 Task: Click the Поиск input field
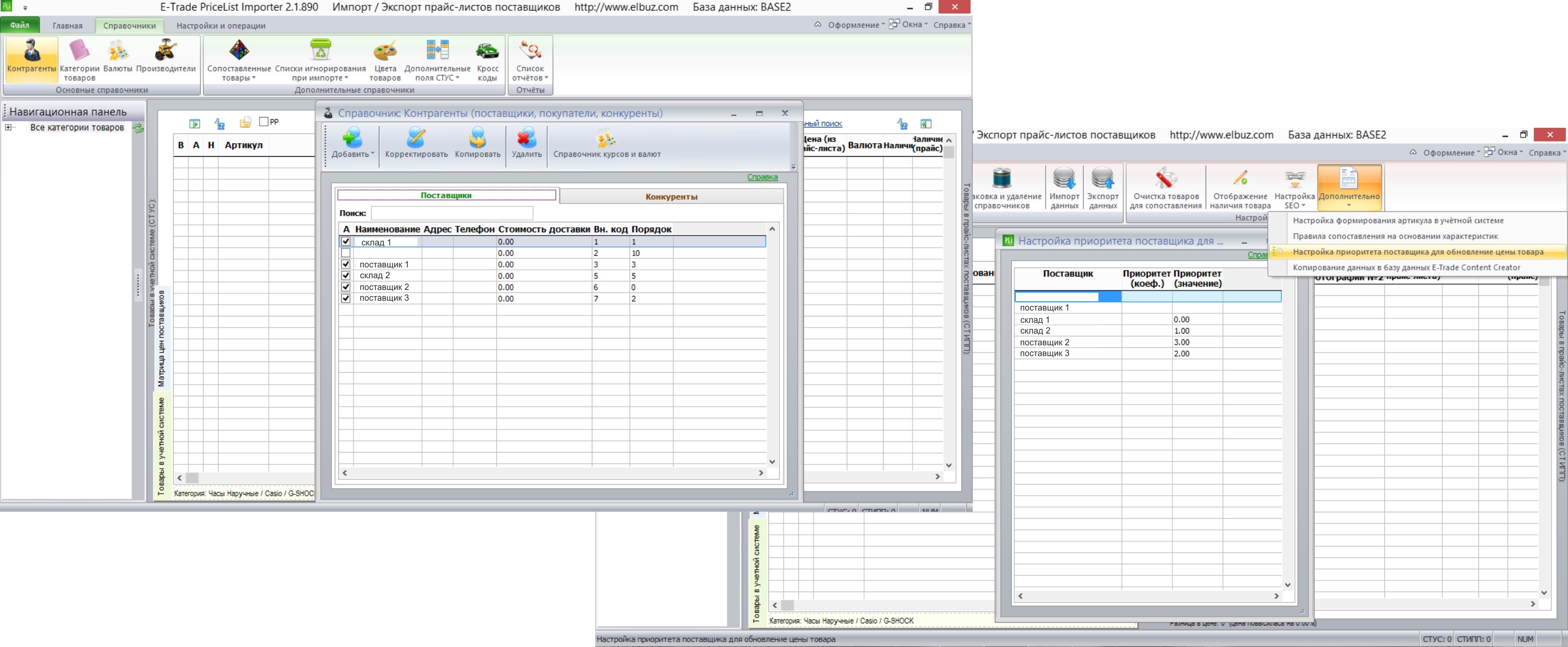tap(452, 213)
